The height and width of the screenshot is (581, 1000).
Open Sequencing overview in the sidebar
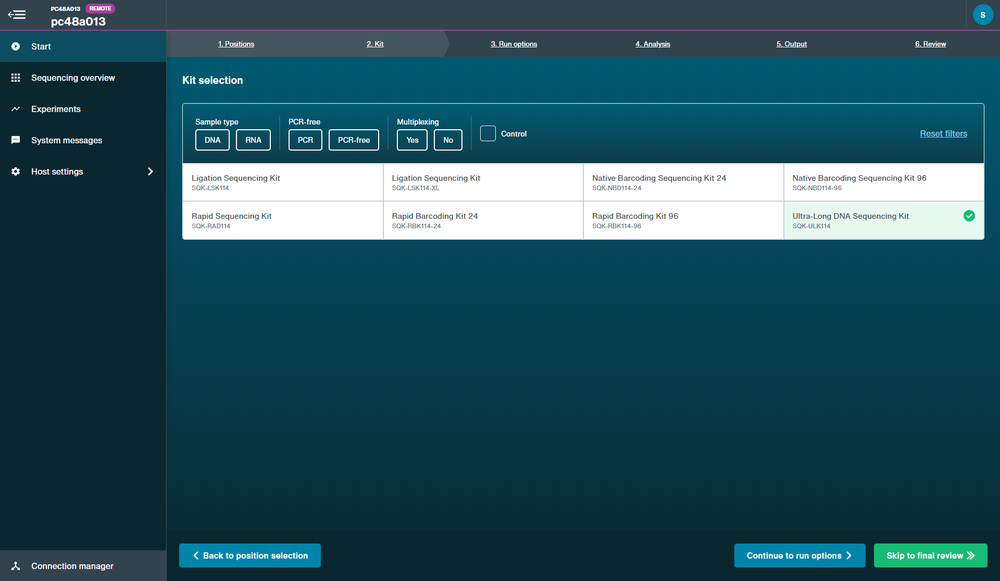[x=83, y=78]
